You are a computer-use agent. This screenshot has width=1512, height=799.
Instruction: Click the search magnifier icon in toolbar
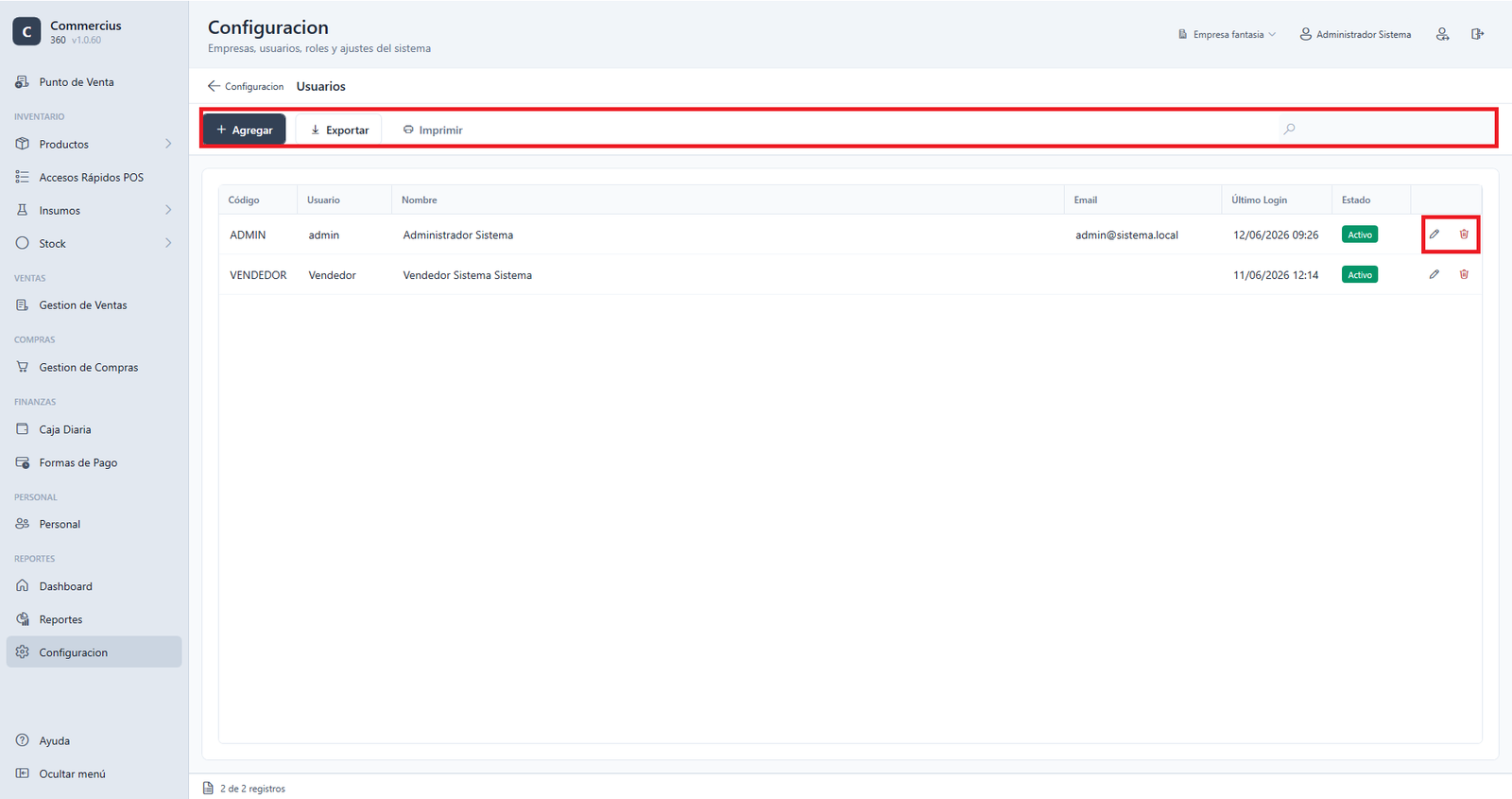(1289, 130)
